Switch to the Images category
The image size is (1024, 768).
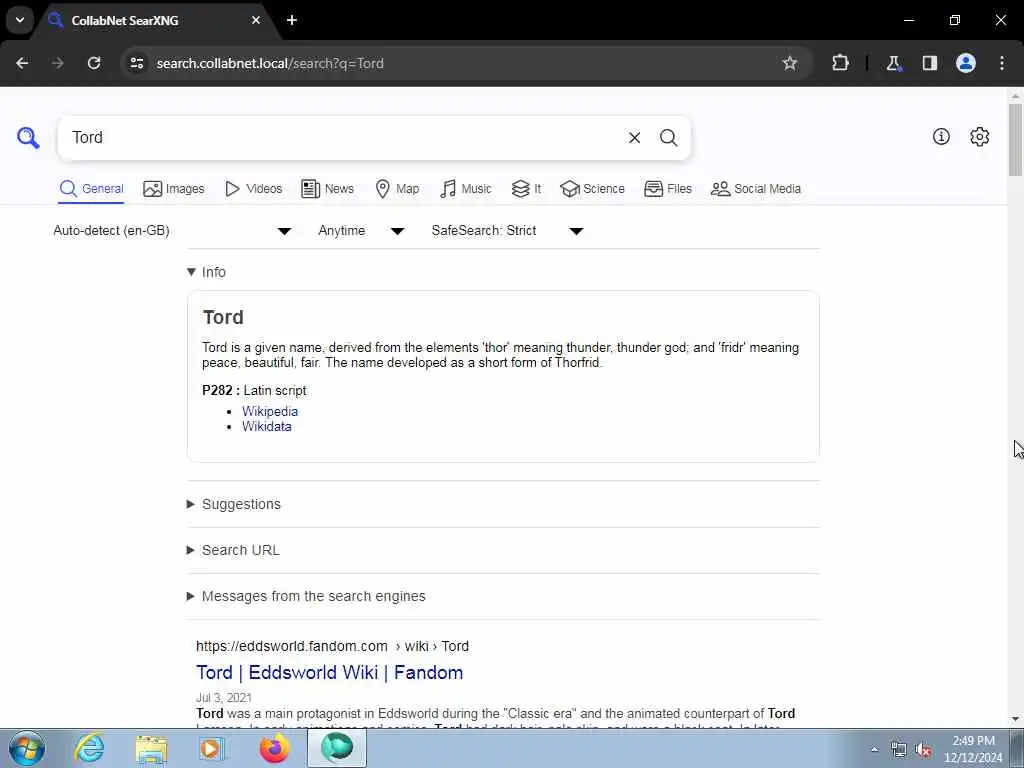(x=174, y=189)
